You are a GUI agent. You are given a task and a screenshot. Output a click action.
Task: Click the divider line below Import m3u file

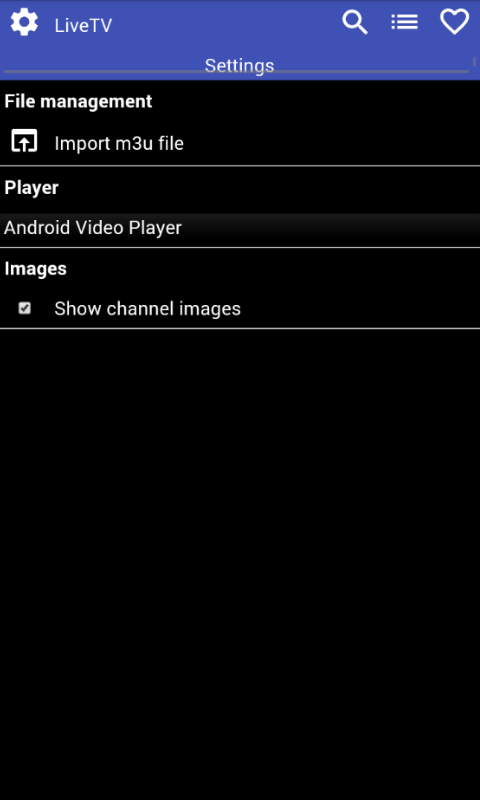[x=240, y=165]
